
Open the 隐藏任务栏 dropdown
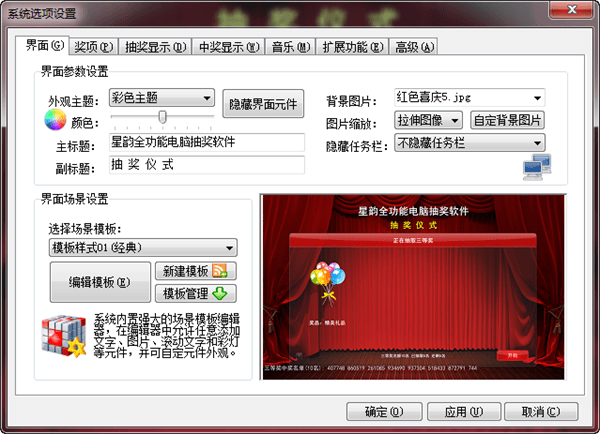coord(537,143)
